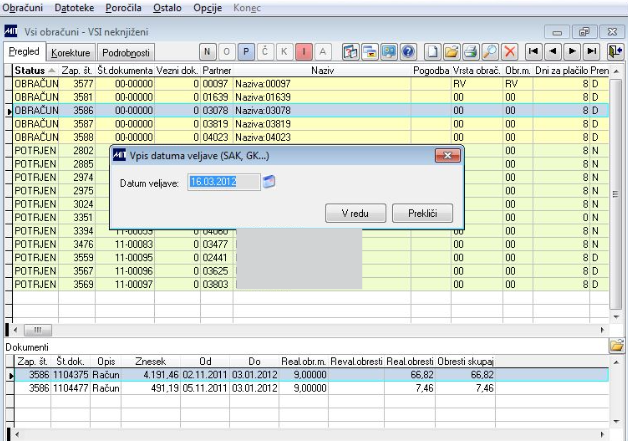Click the cascaded windows toolbar icon
The width and height of the screenshot is (628, 441).
point(370,52)
